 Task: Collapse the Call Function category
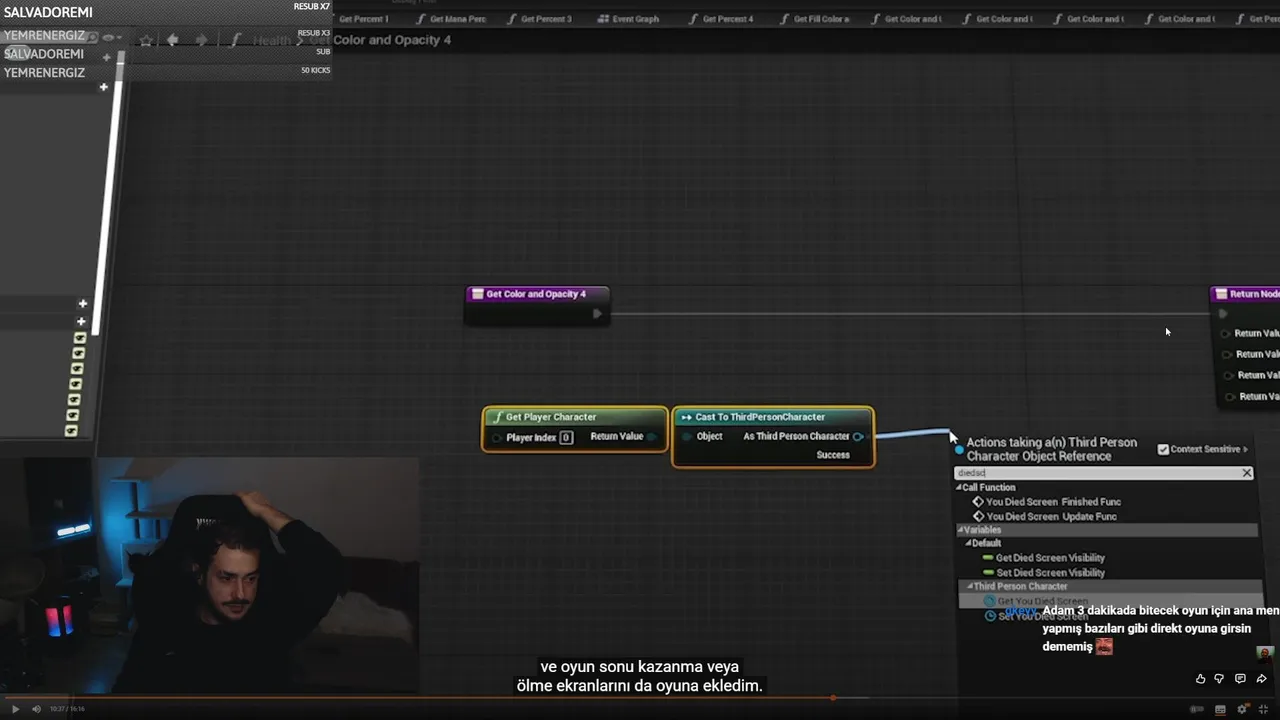[x=959, y=488]
